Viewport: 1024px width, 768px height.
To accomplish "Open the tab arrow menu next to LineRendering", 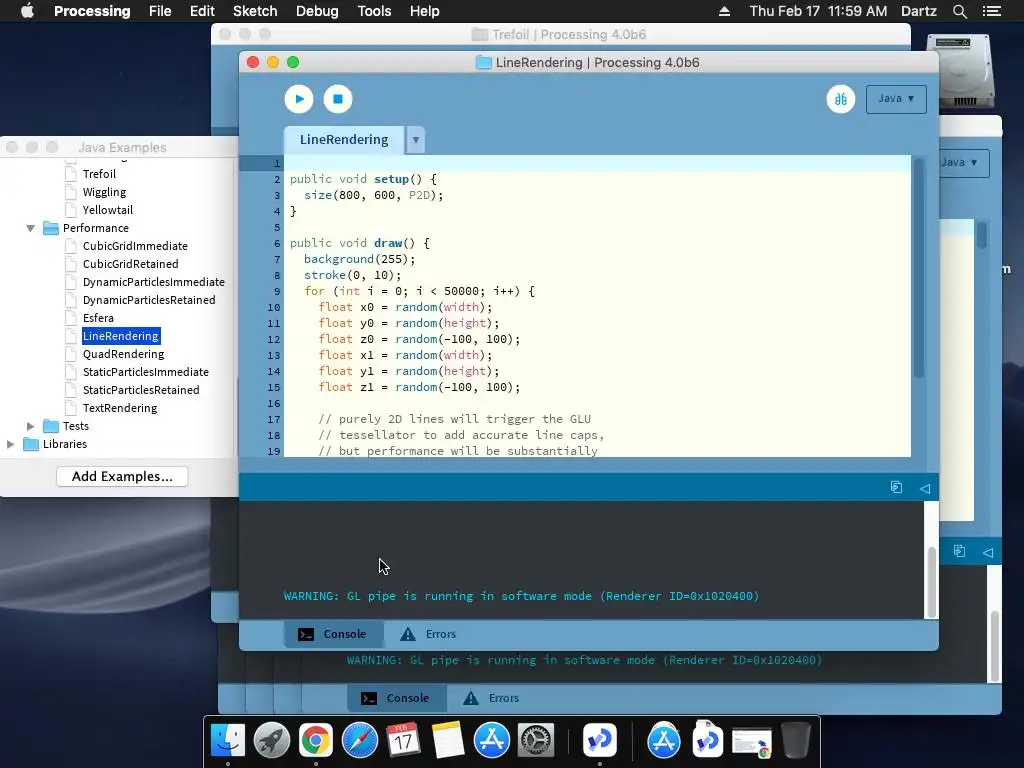I will pyautogui.click(x=415, y=140).
